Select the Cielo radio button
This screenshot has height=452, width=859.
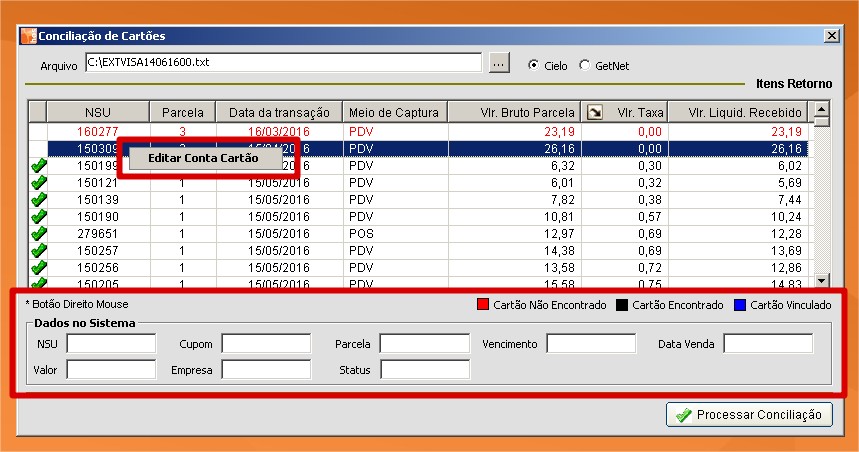[x=534, y=65]
